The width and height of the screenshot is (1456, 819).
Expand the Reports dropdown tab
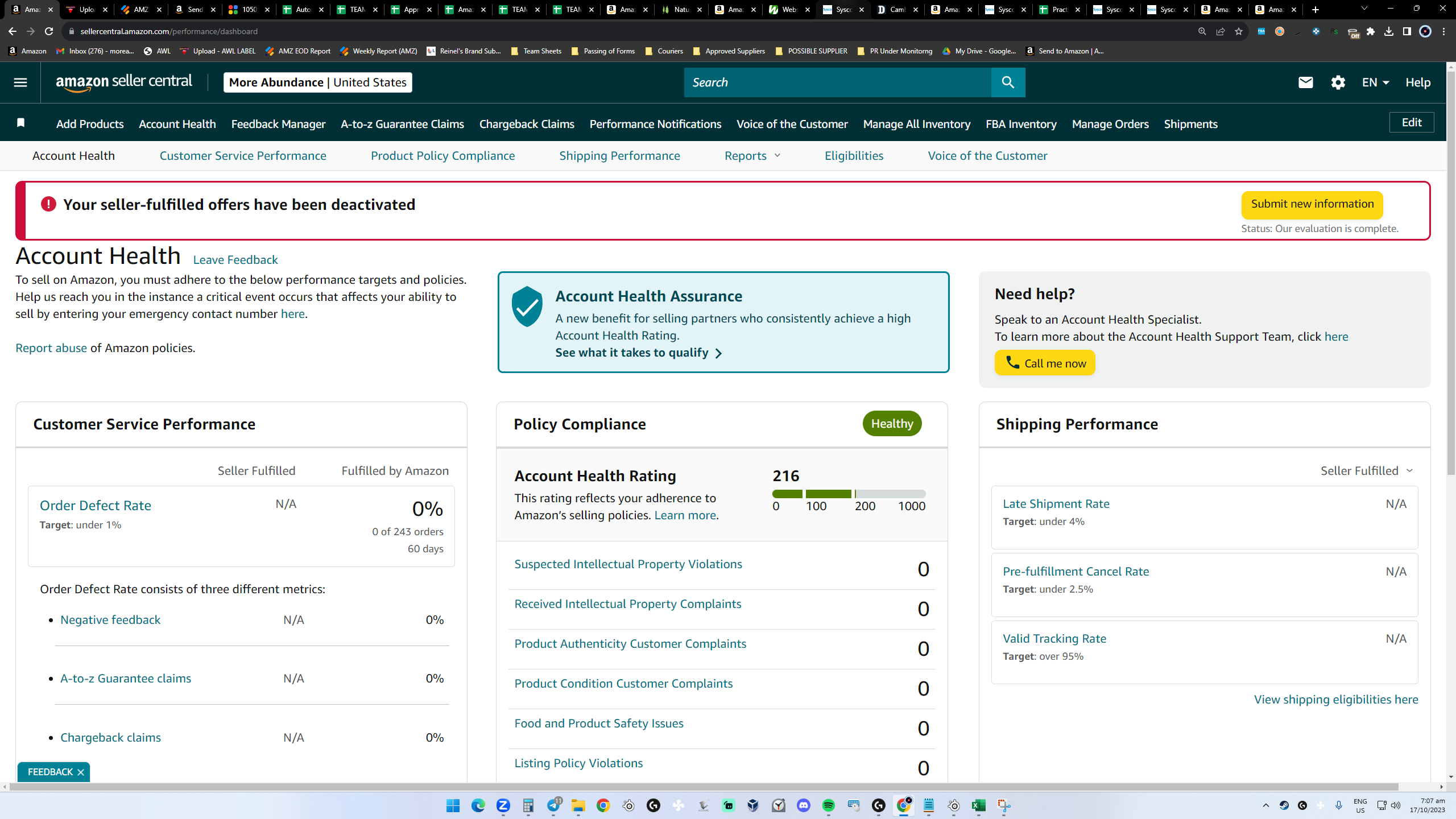(x=752, y=156)
